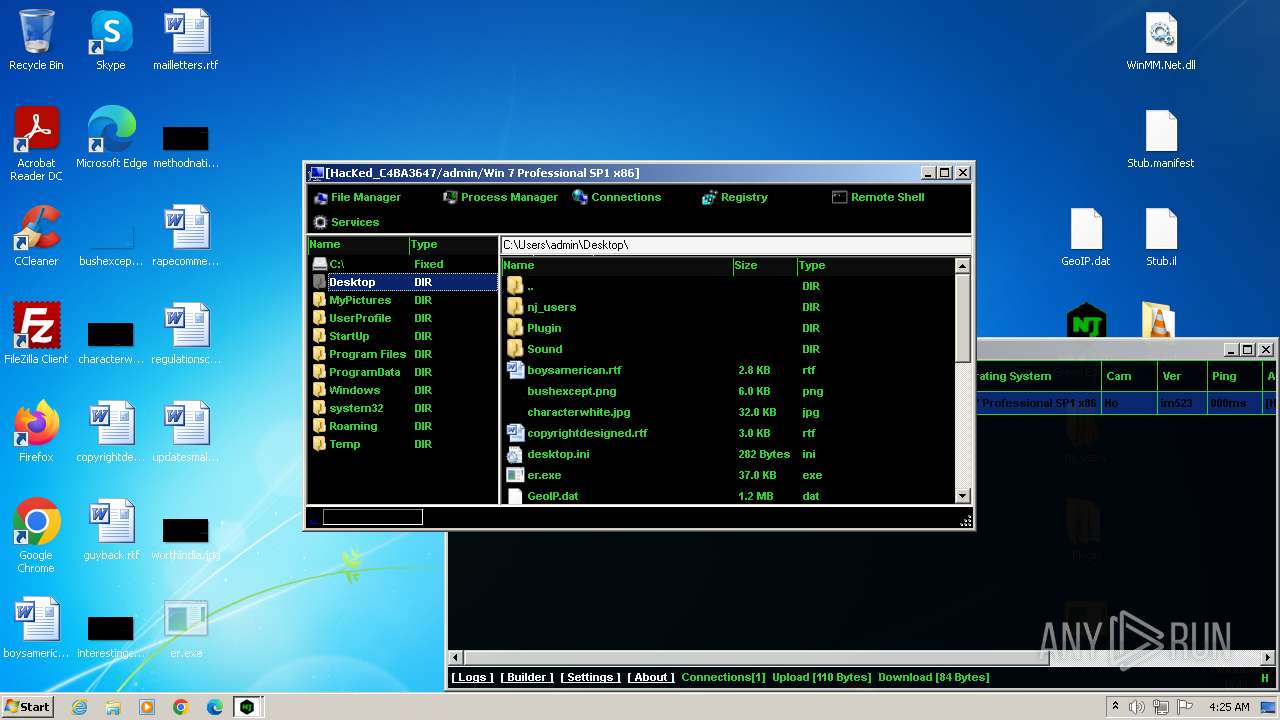Click er.exe file icon in list

(515, 475)
